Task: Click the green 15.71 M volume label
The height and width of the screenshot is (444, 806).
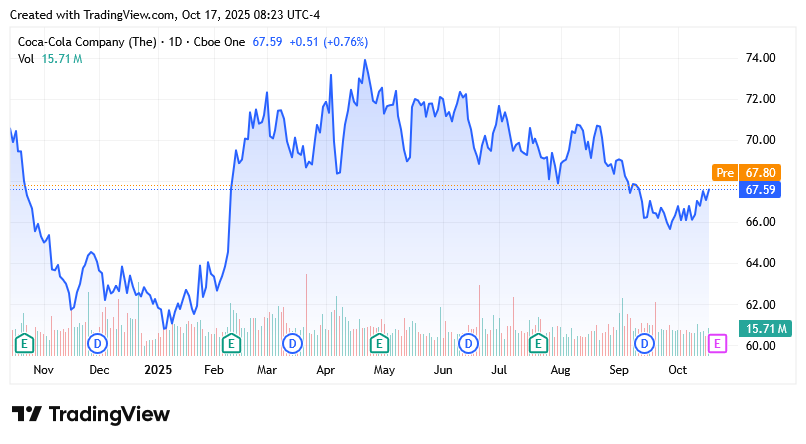Action: pyautogui.click(x=765, y=328)
